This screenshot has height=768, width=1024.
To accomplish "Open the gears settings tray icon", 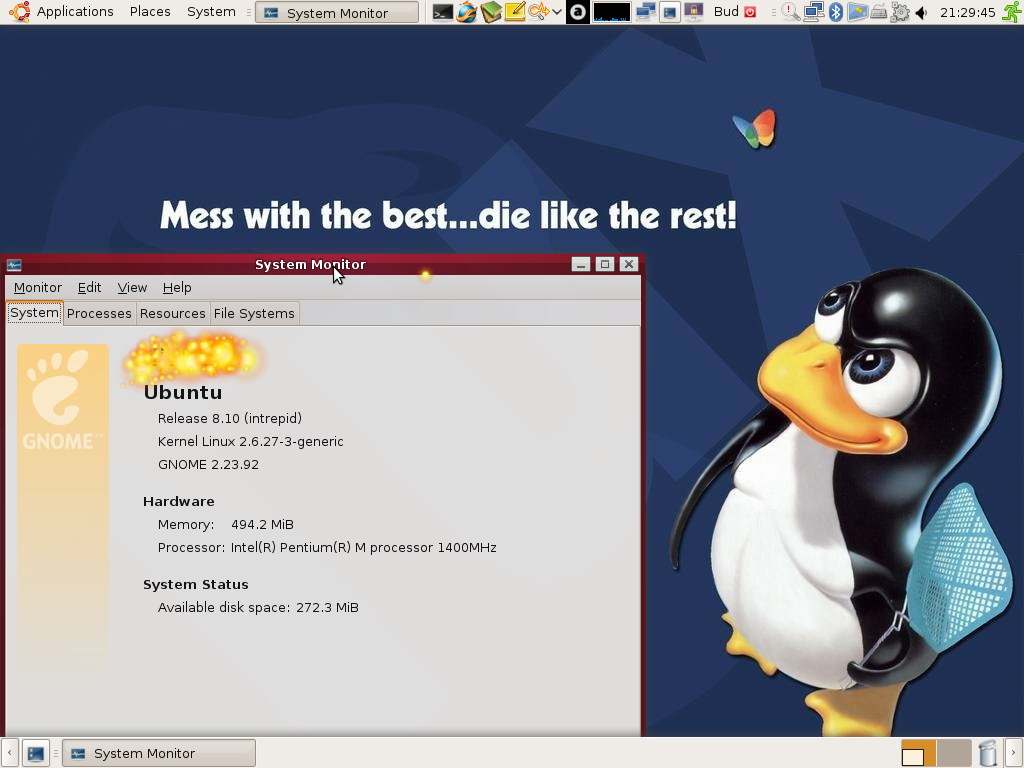I will 900,12.
